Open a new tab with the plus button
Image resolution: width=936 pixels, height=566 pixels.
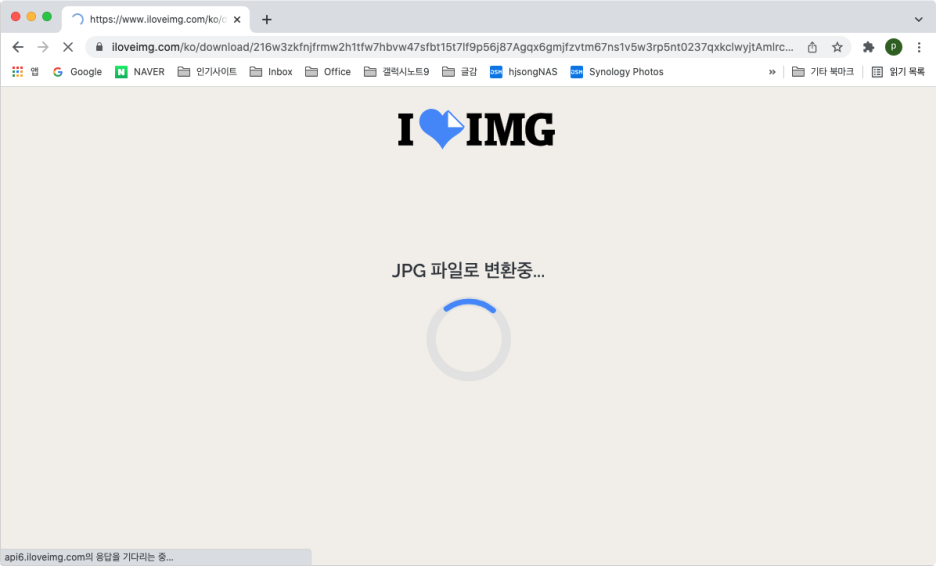point(267,20)
